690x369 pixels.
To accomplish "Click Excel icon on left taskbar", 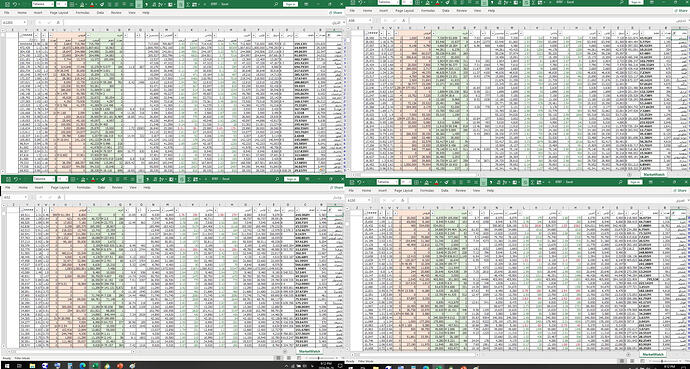I will point(95,365).
